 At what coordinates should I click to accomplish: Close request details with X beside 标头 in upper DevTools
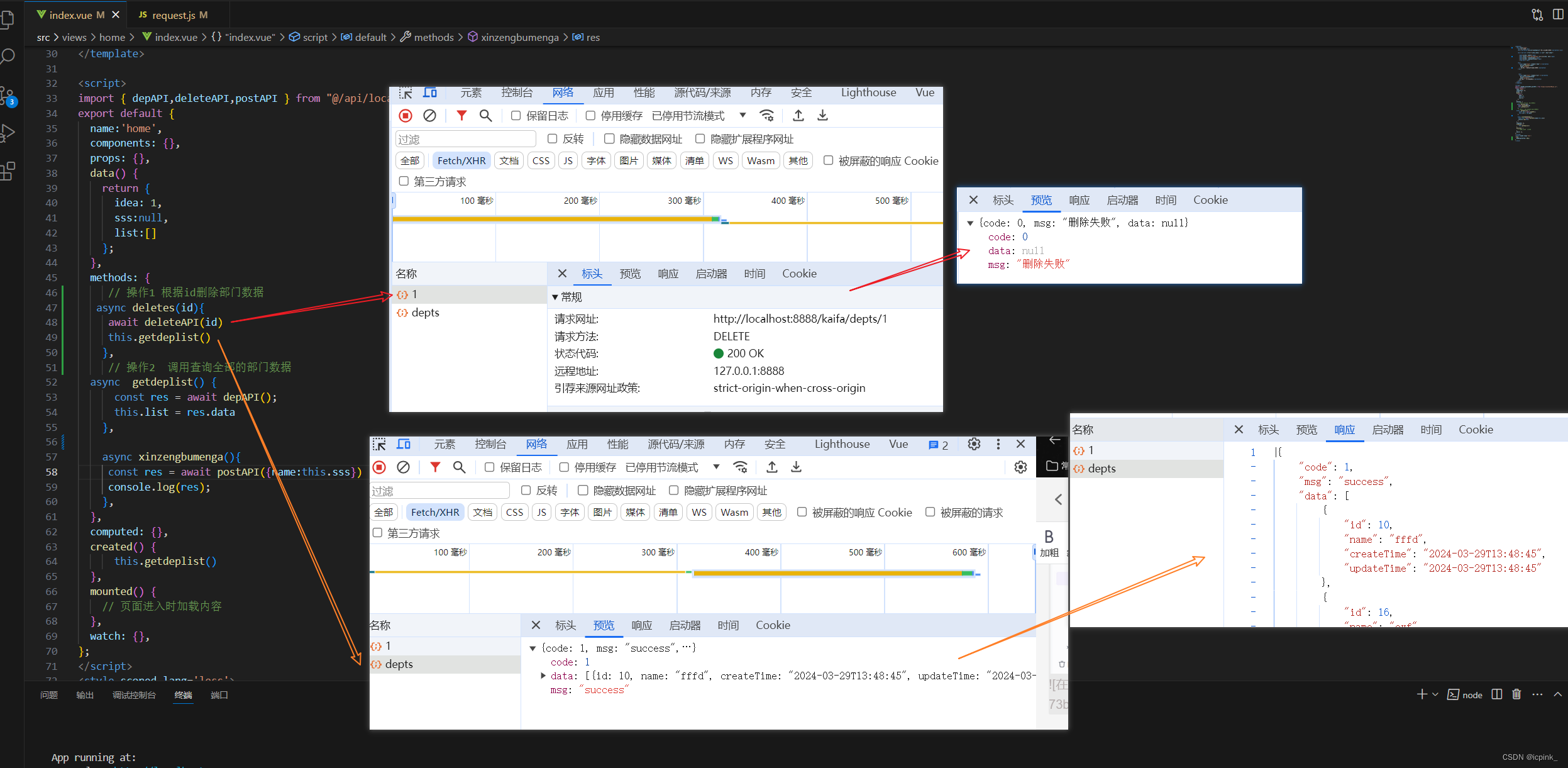click(562, 274)
